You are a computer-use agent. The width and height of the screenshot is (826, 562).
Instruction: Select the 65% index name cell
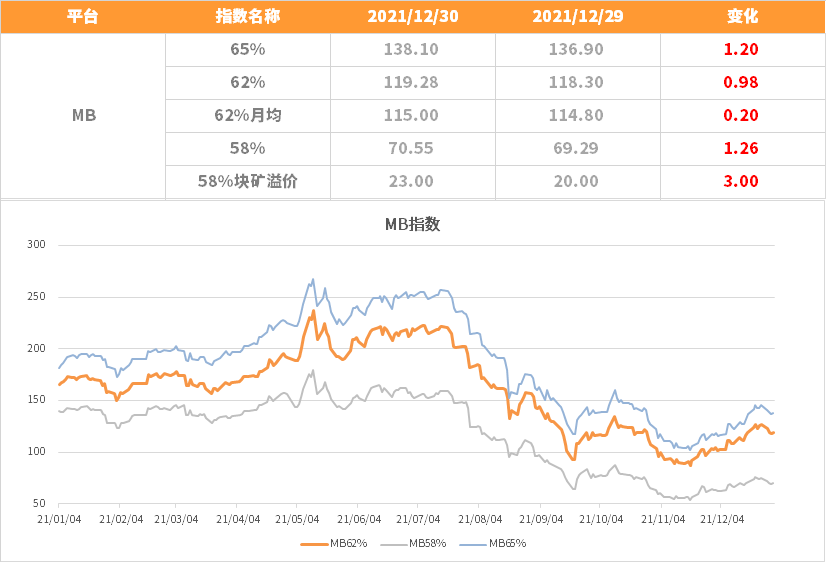click(x=248, y=50)
